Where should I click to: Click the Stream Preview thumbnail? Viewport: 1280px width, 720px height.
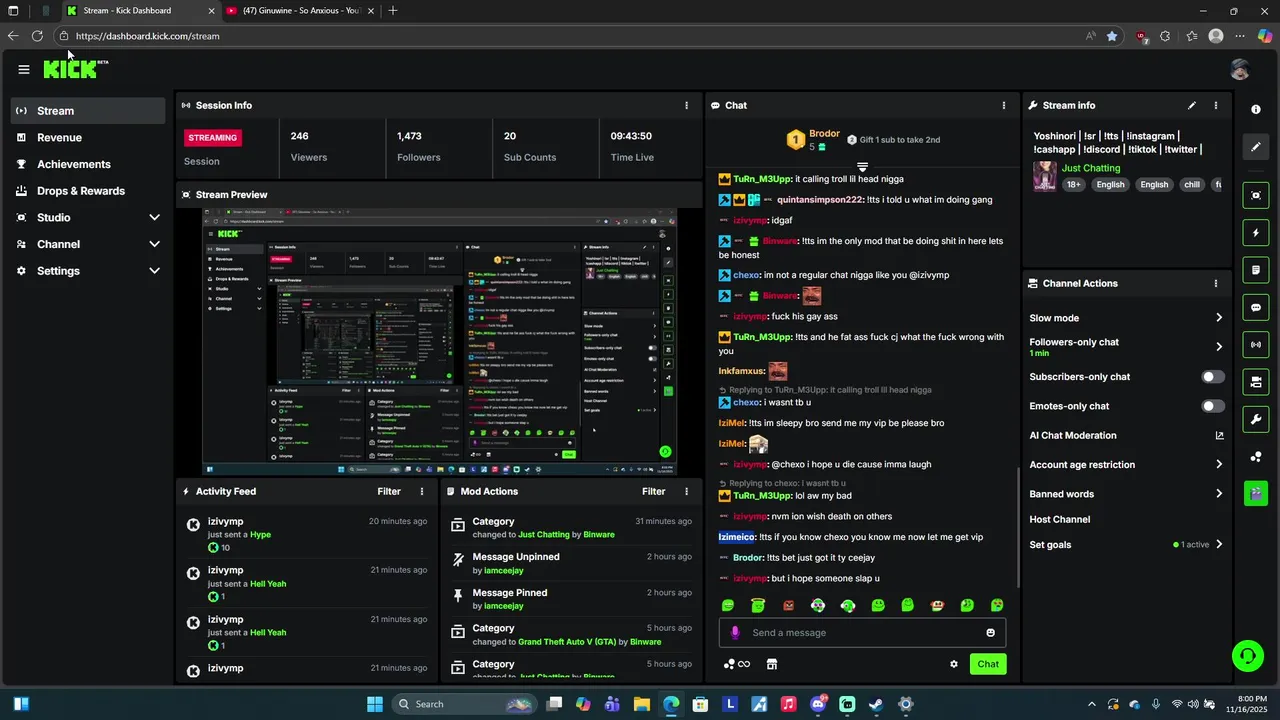point(439,342)
